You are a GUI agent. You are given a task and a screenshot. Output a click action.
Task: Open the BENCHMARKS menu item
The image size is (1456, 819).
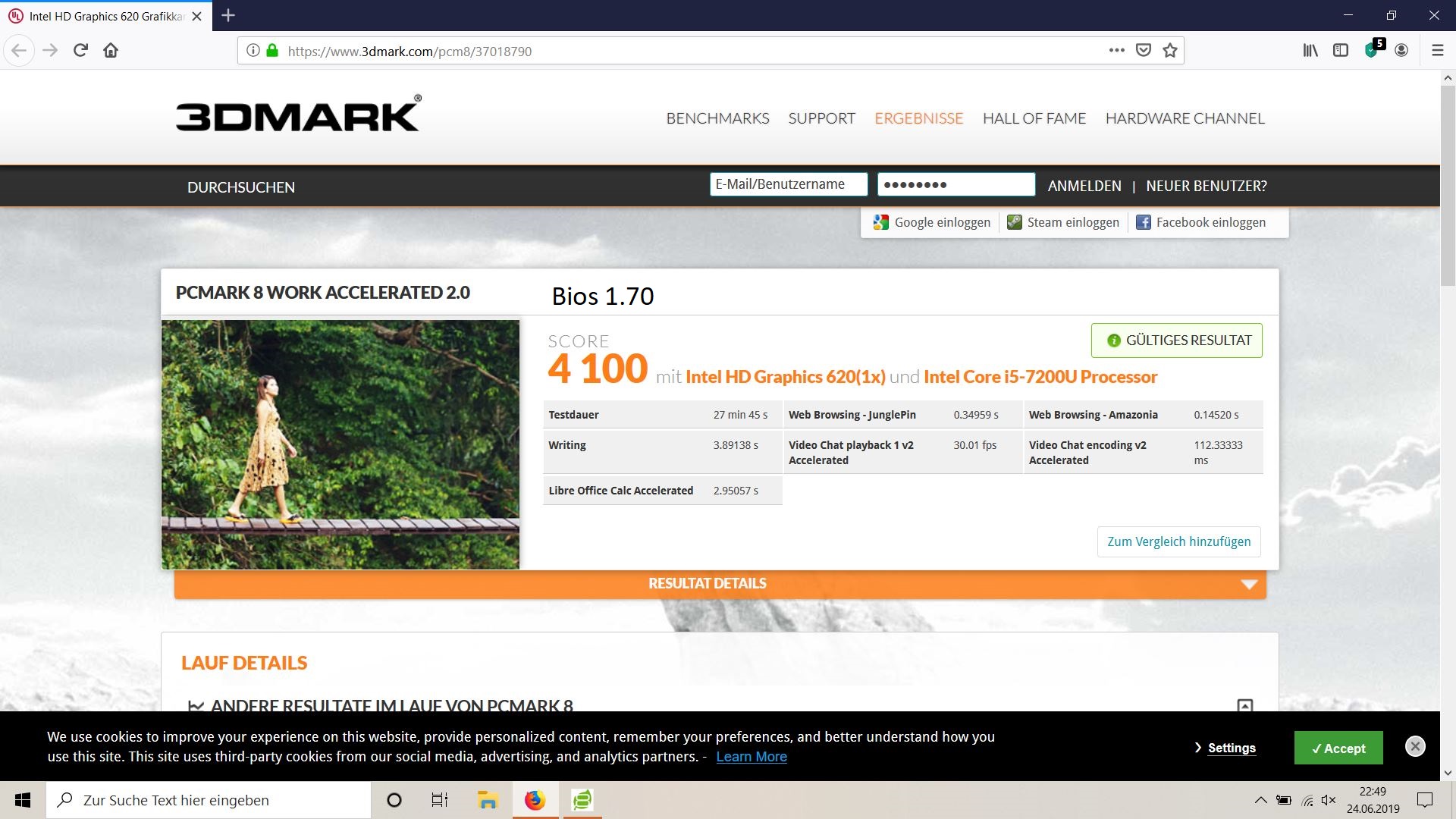[717, 118]
